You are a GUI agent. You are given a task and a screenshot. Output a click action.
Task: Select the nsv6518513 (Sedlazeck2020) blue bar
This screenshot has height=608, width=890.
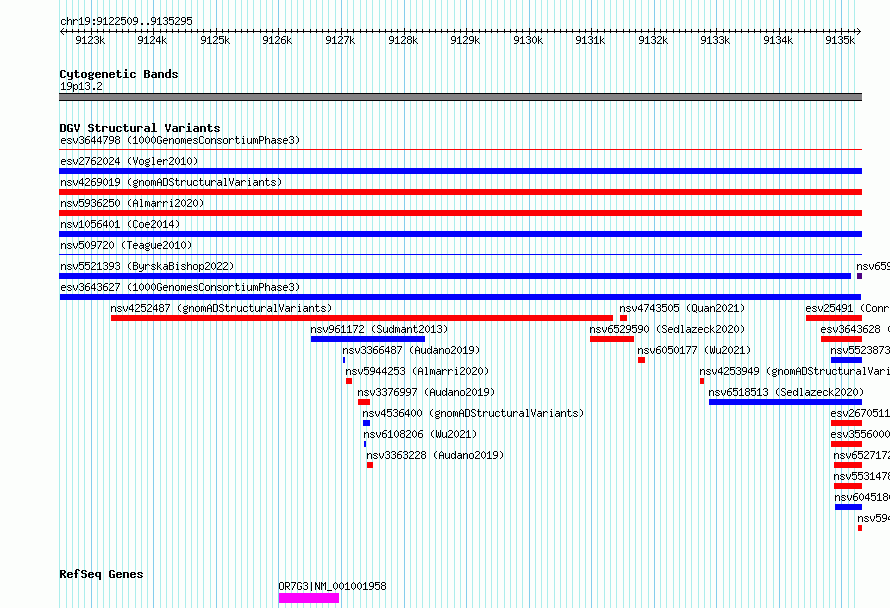[786, 402]
